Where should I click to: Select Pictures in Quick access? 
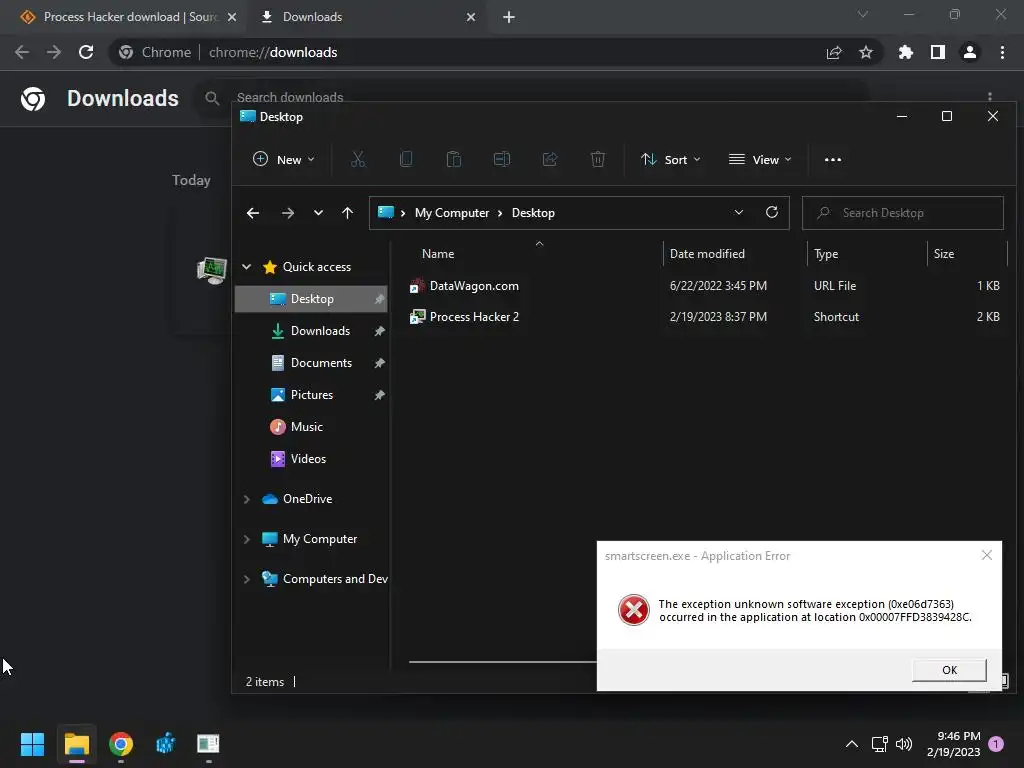click(x=311, y=395)
